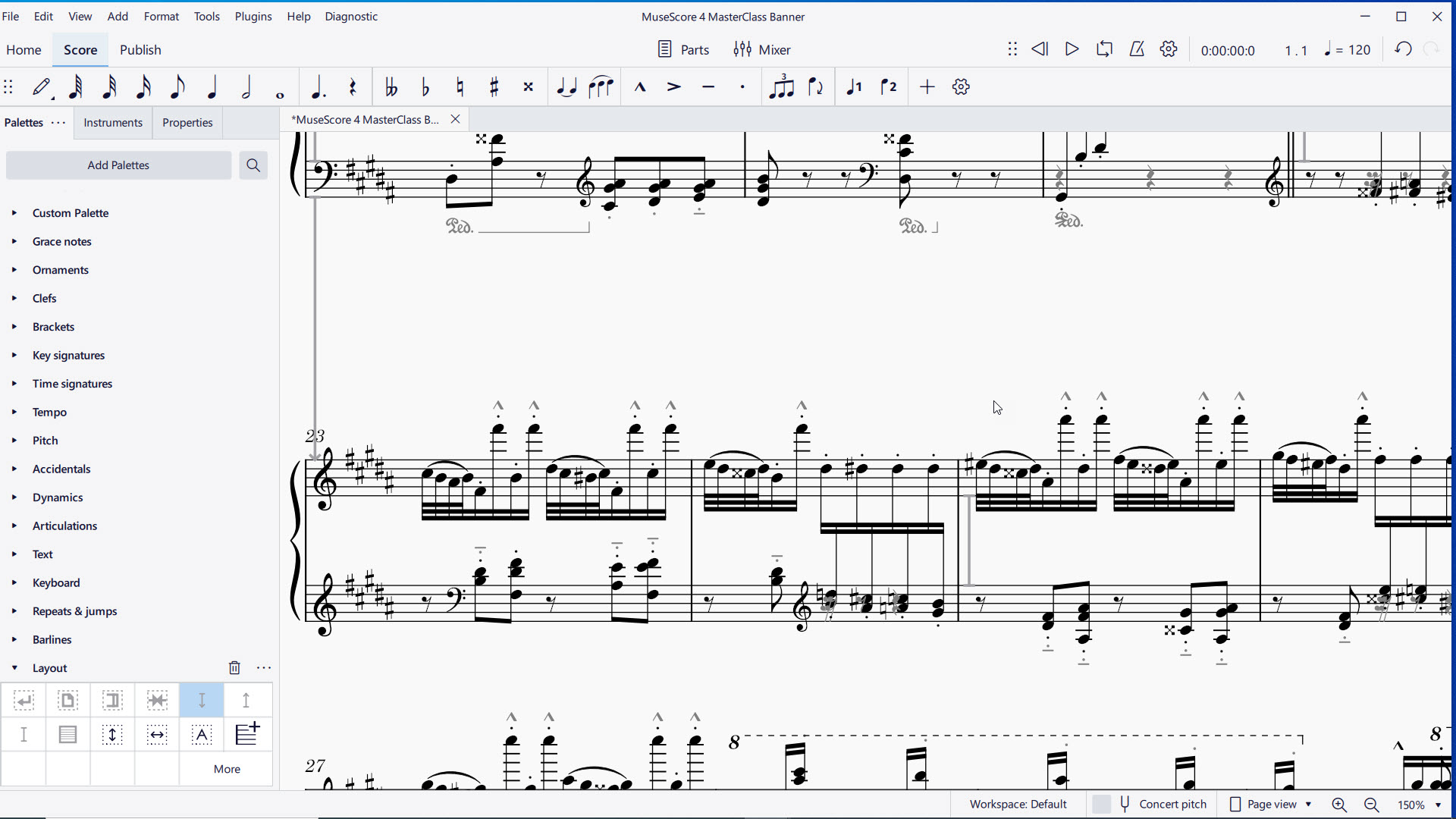
Task: Toggle rest input
Action: tap(353, 87)
